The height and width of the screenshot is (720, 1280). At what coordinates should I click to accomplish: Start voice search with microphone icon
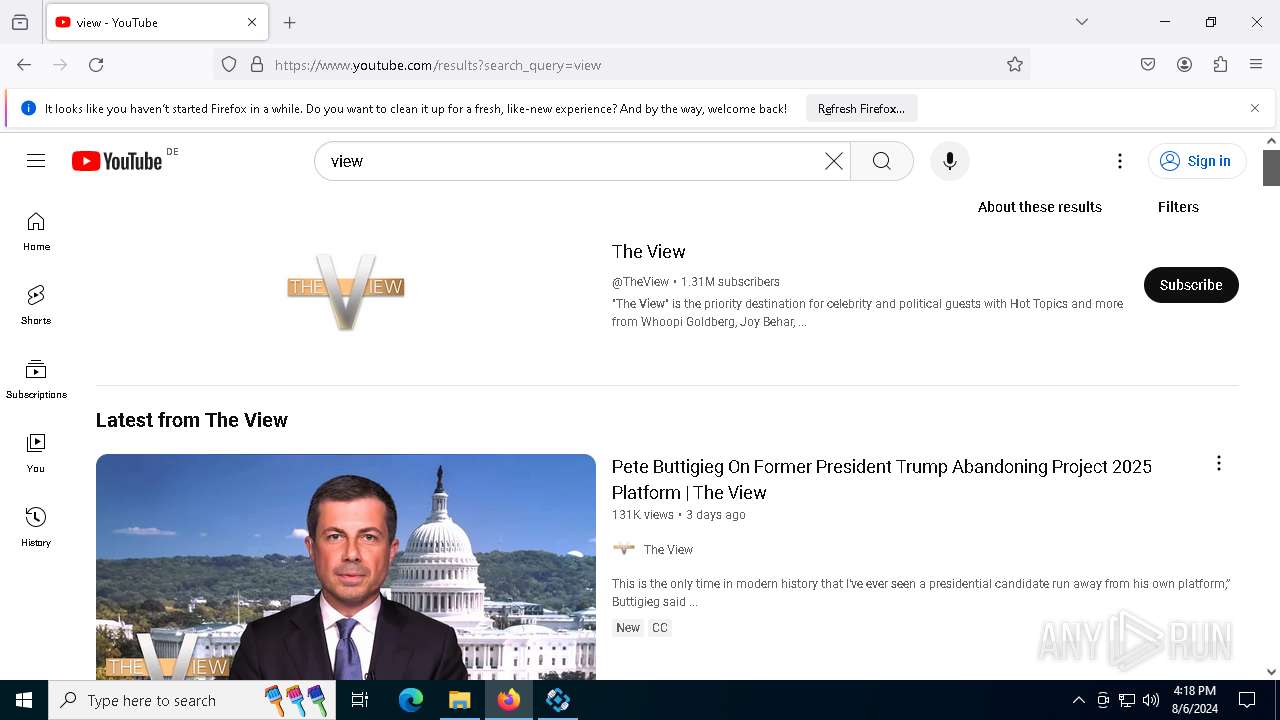[x=949, y=161]
